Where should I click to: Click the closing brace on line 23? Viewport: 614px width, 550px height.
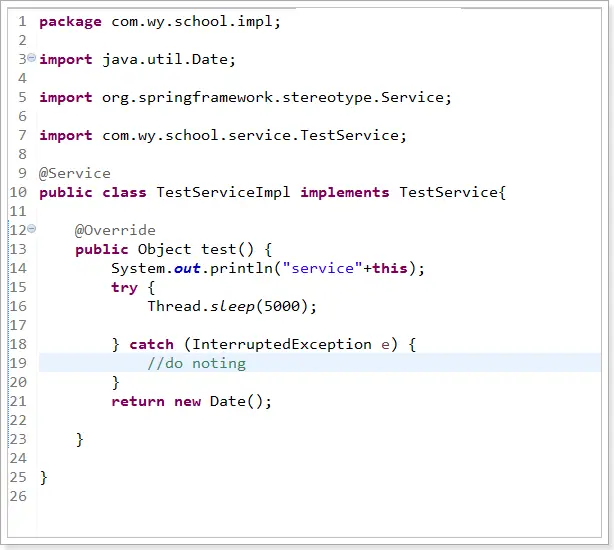pyautogui.click(x=79, y=440)
